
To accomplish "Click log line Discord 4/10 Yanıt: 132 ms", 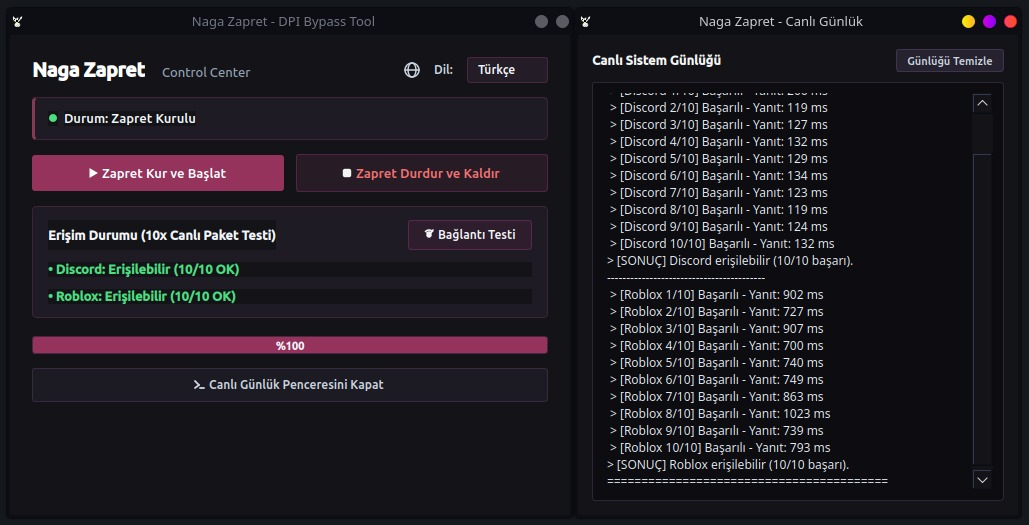I will 719,142.
